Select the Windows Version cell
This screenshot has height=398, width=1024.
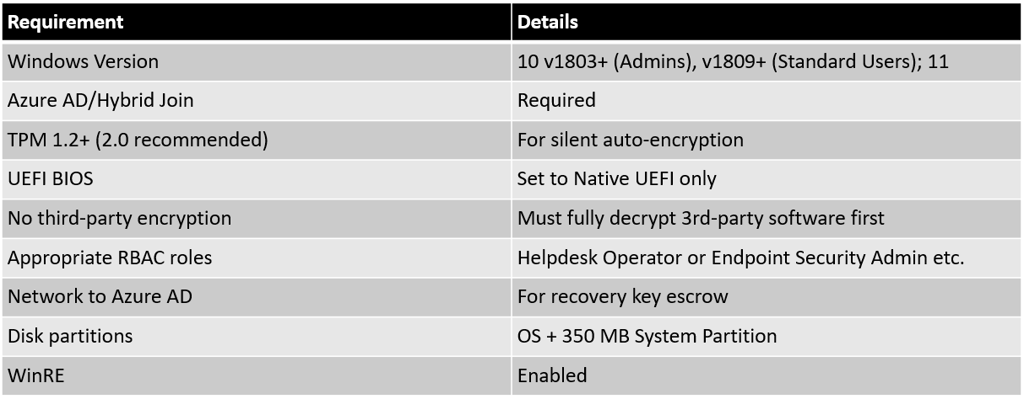click(257, 61)
